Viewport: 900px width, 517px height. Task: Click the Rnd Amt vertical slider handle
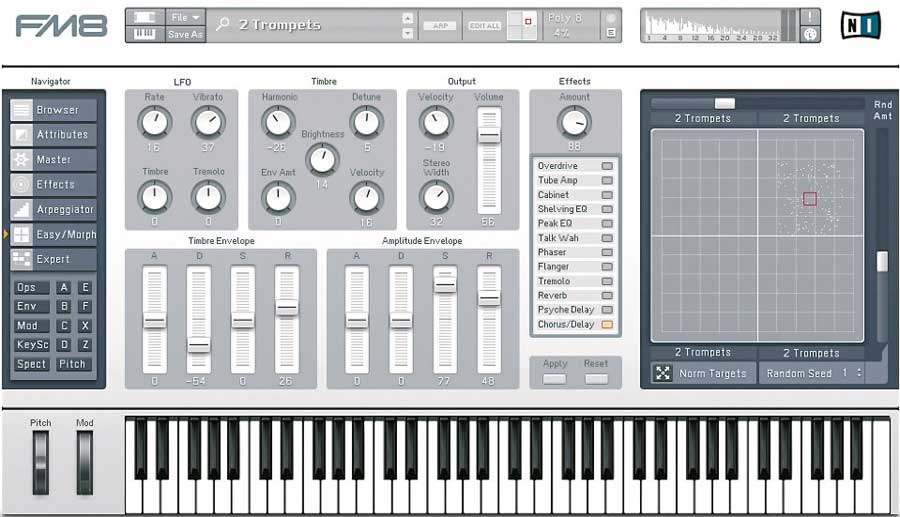click(x=882, y=261)
